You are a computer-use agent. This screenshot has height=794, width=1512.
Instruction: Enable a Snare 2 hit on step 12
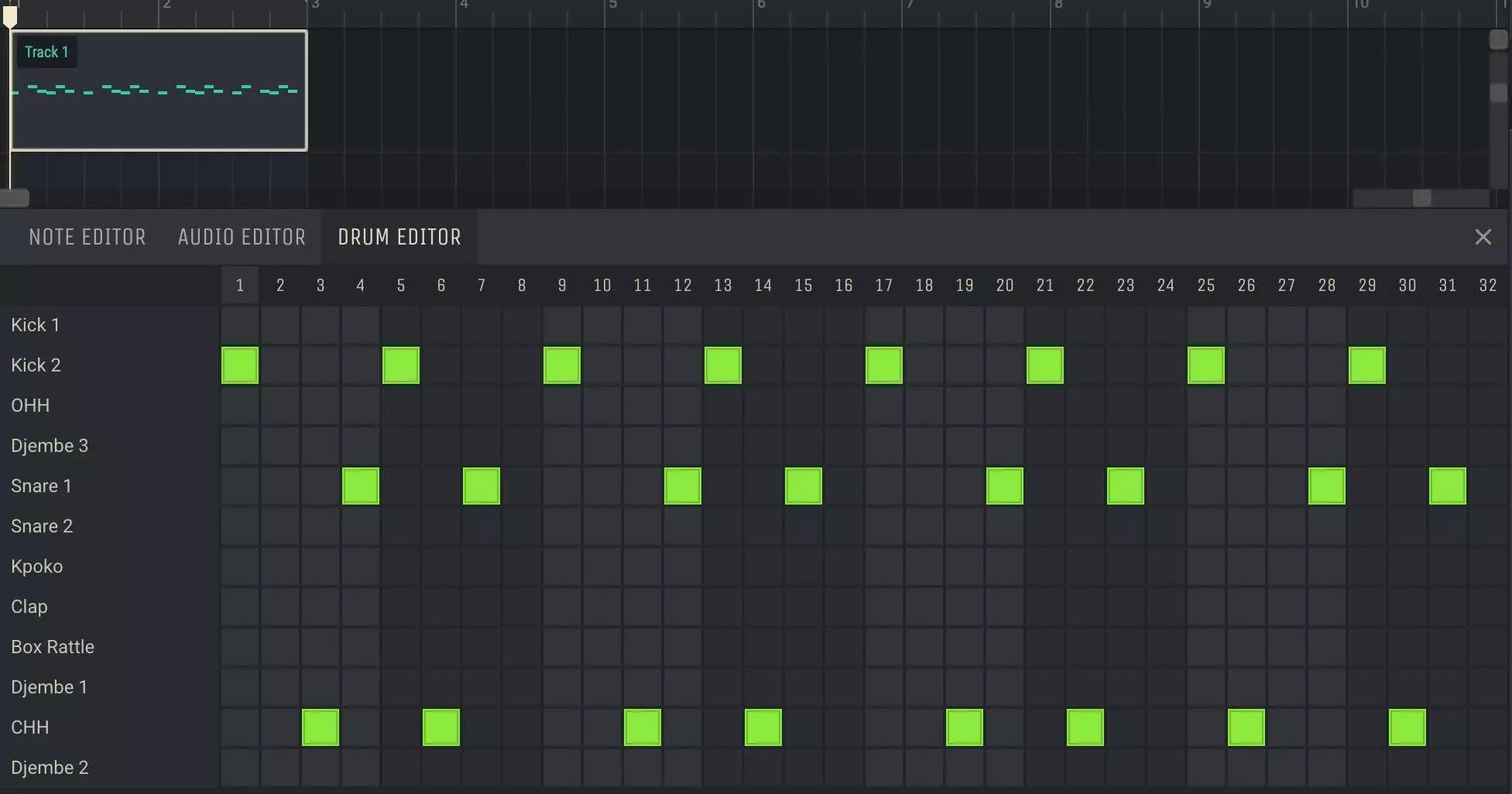pyautogui.click(x=682, y=525)
